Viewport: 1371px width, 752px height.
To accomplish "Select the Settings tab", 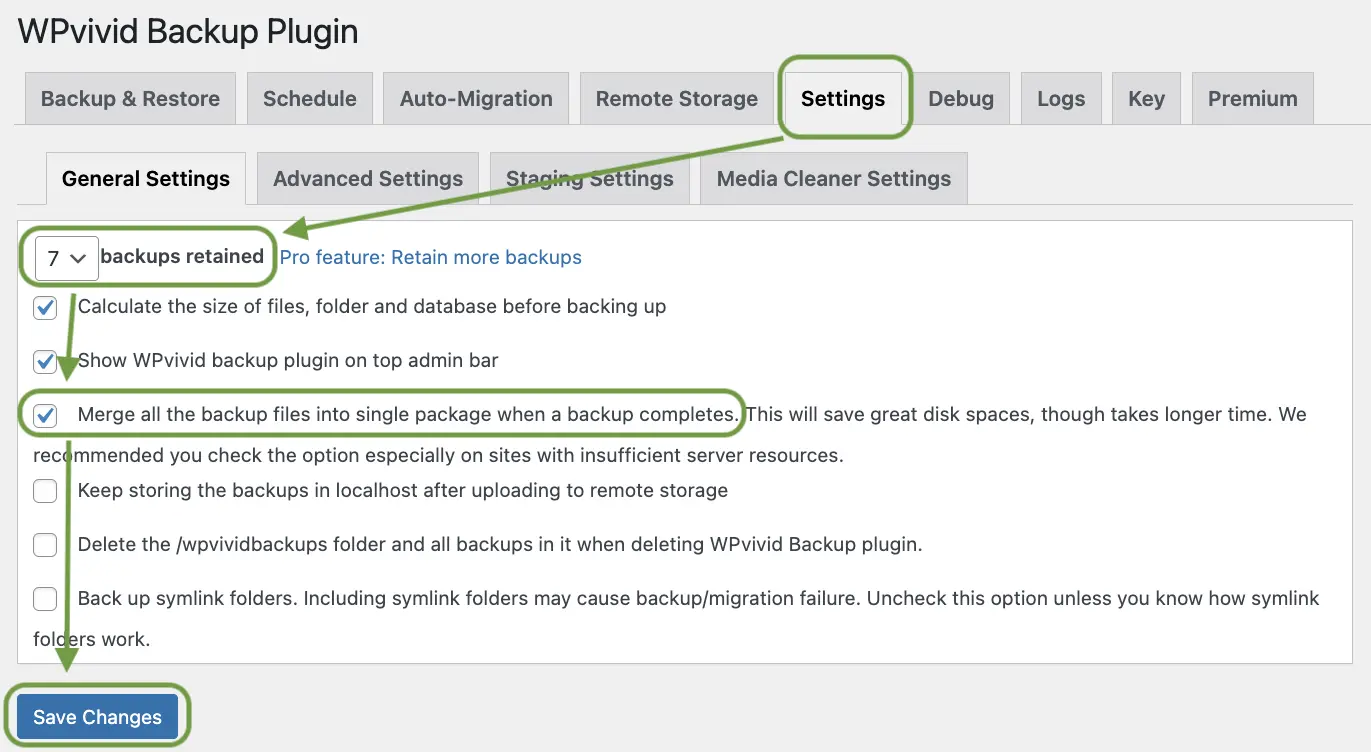I will pos(843,98).
